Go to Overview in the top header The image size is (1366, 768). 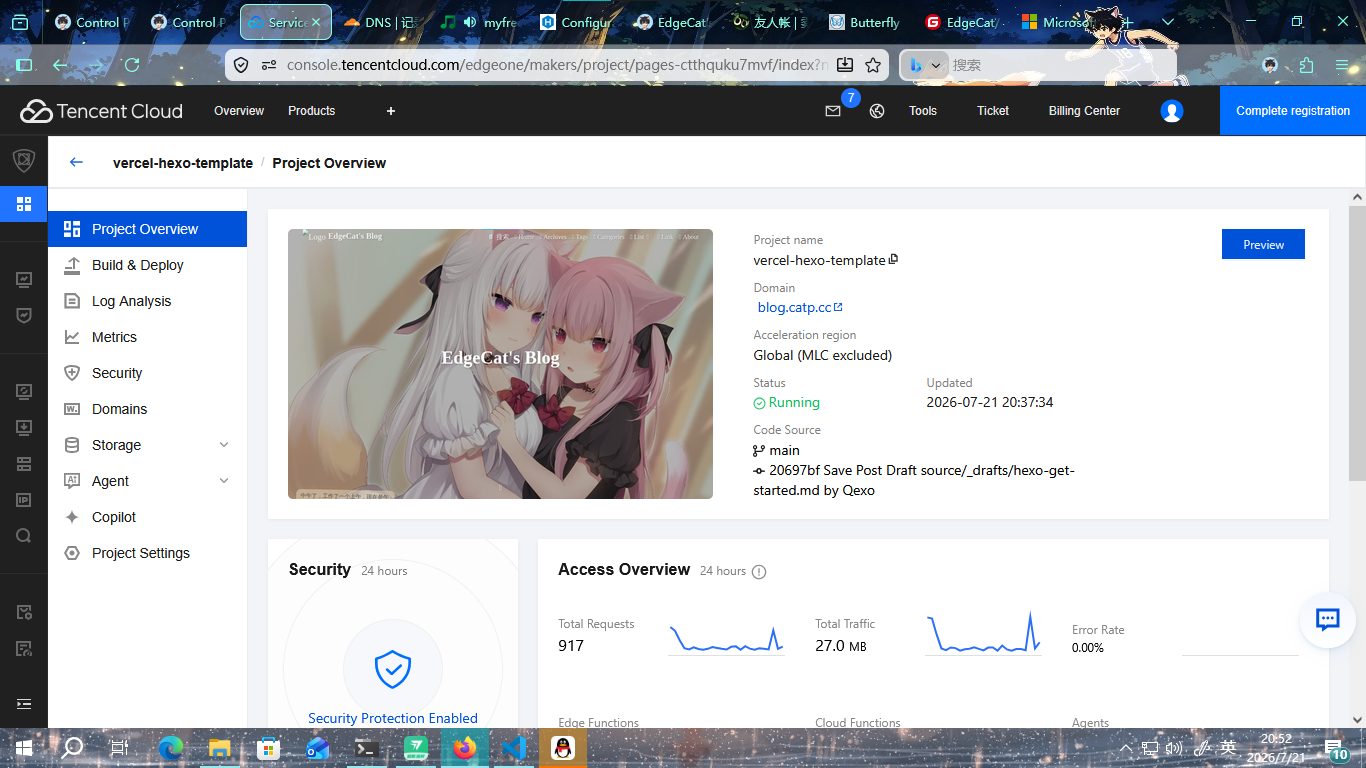click(x=239, y=111)
